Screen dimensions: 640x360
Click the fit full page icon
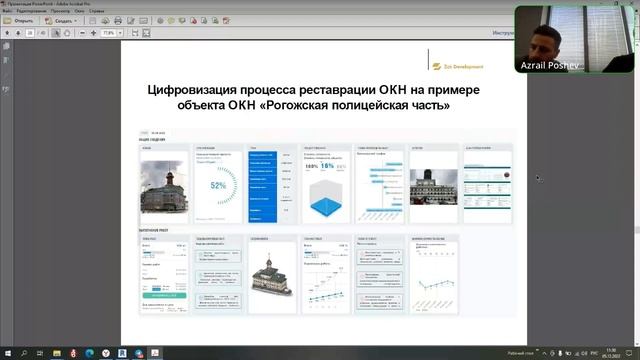click(x=146, y=33)
